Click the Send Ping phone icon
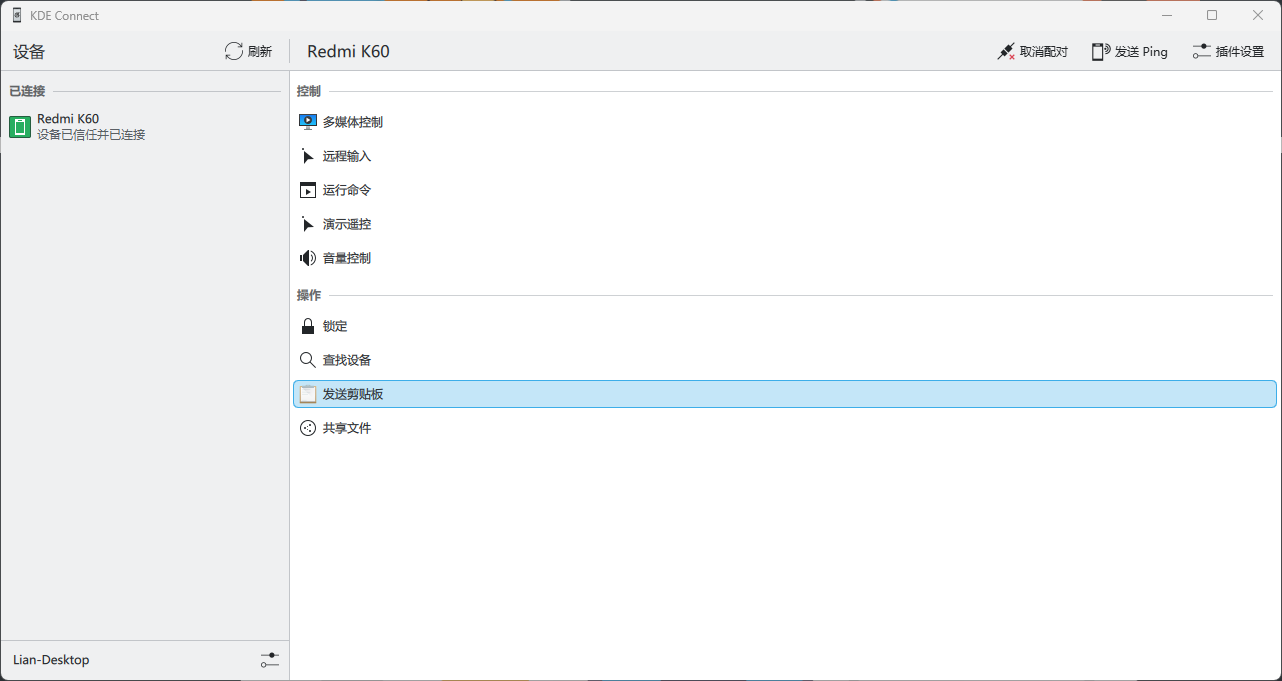 click(1101, 51)
